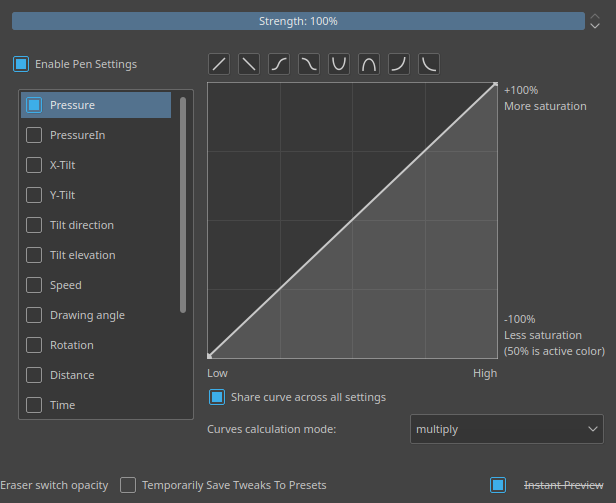Select the Tilt direction row label
Image resolution: width=616 pixels, height=503 pixels.
pos(82,225)
